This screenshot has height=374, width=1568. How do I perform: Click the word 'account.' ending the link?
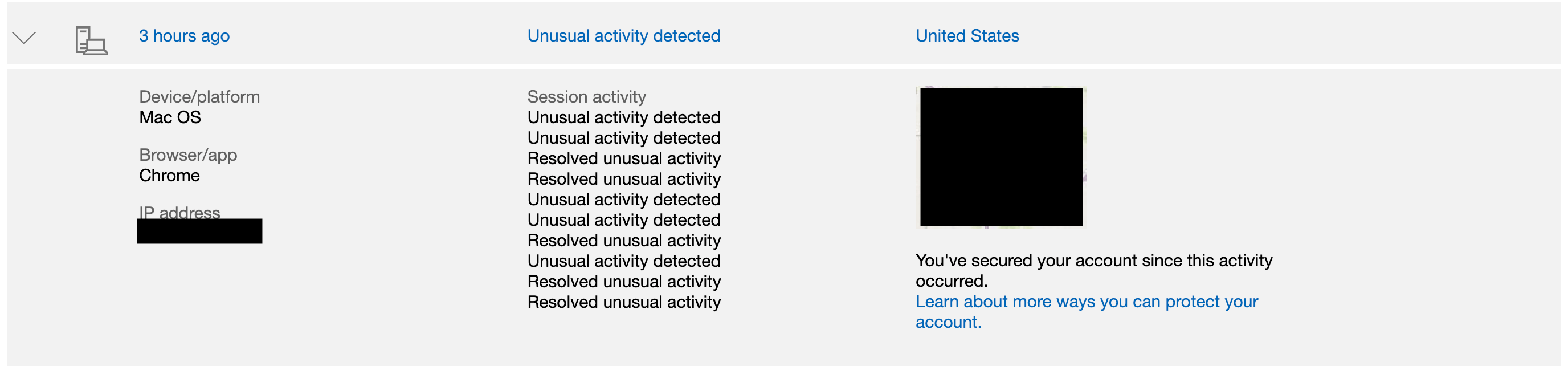tap(948, 322)
